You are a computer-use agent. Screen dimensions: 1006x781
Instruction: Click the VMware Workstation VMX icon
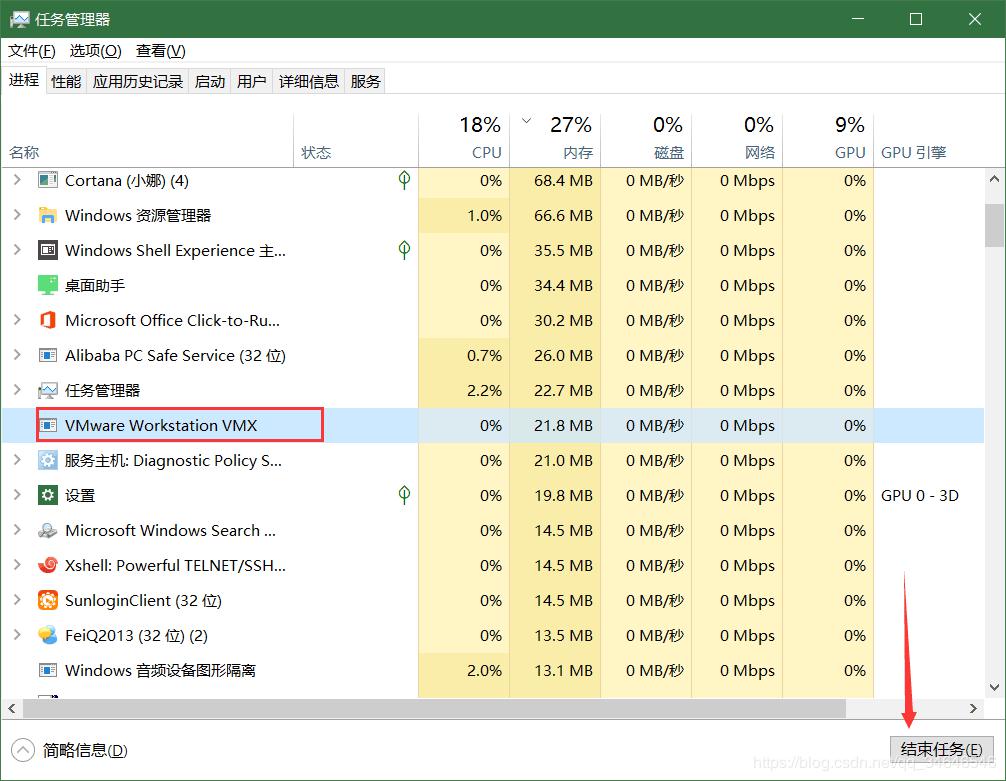click(47, 425)
